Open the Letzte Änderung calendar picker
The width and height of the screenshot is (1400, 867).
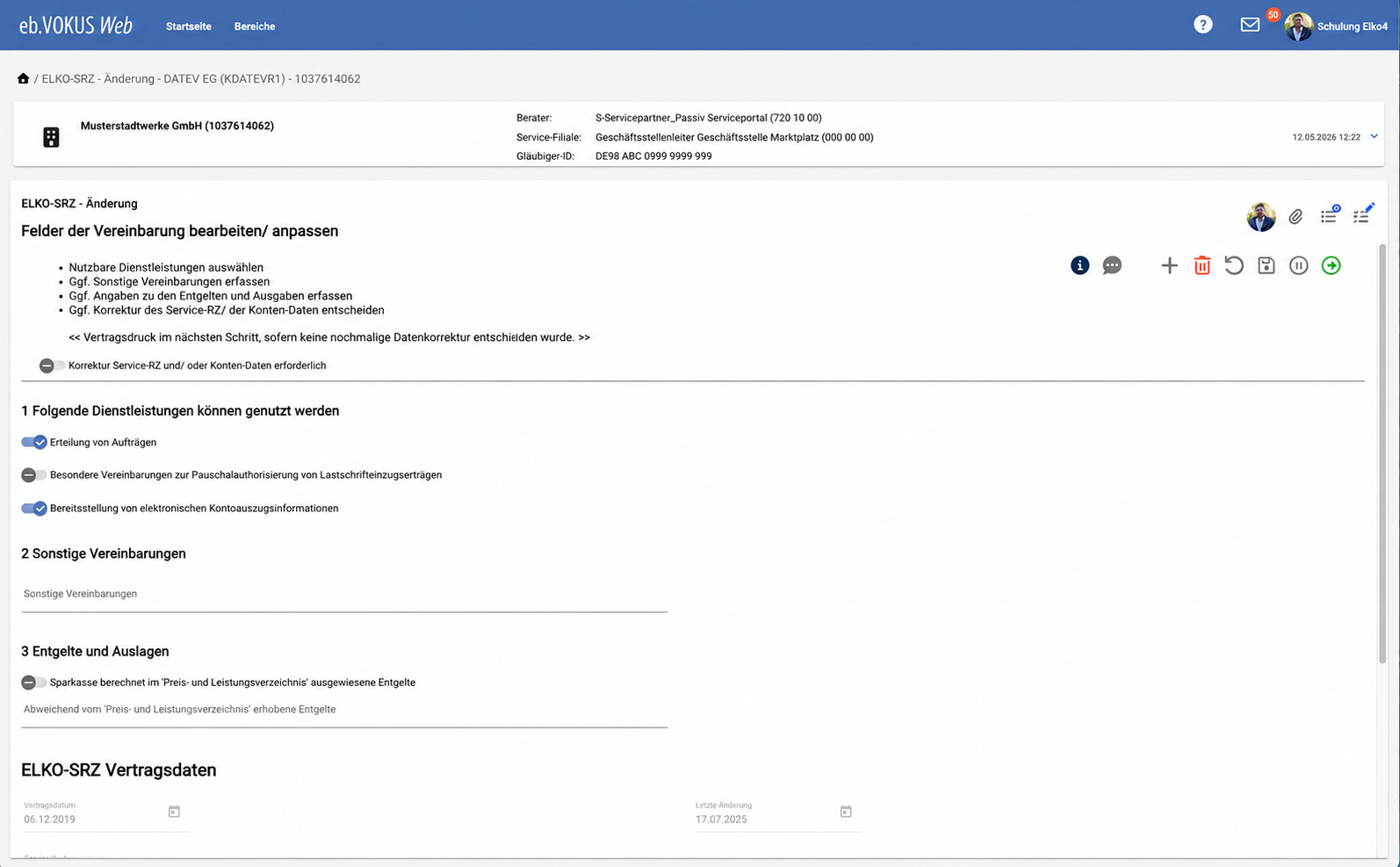tap(846, 812)
